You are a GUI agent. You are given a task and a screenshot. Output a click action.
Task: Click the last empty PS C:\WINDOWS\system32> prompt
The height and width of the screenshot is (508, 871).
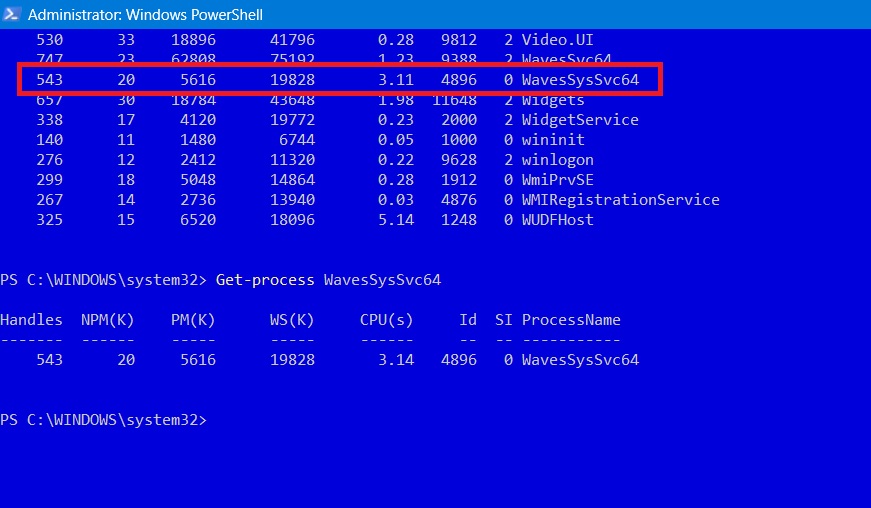pyautogui.click(x=103, y=420)
